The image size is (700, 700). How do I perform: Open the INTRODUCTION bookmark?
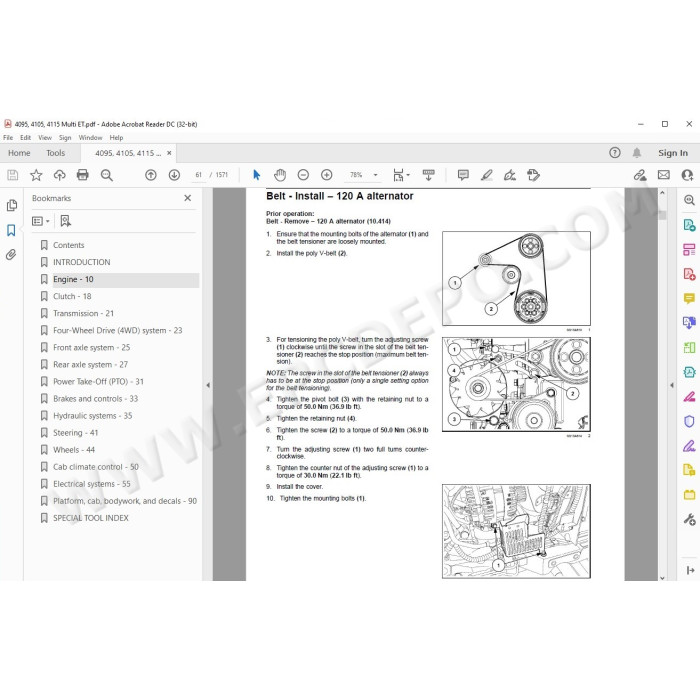82,262
